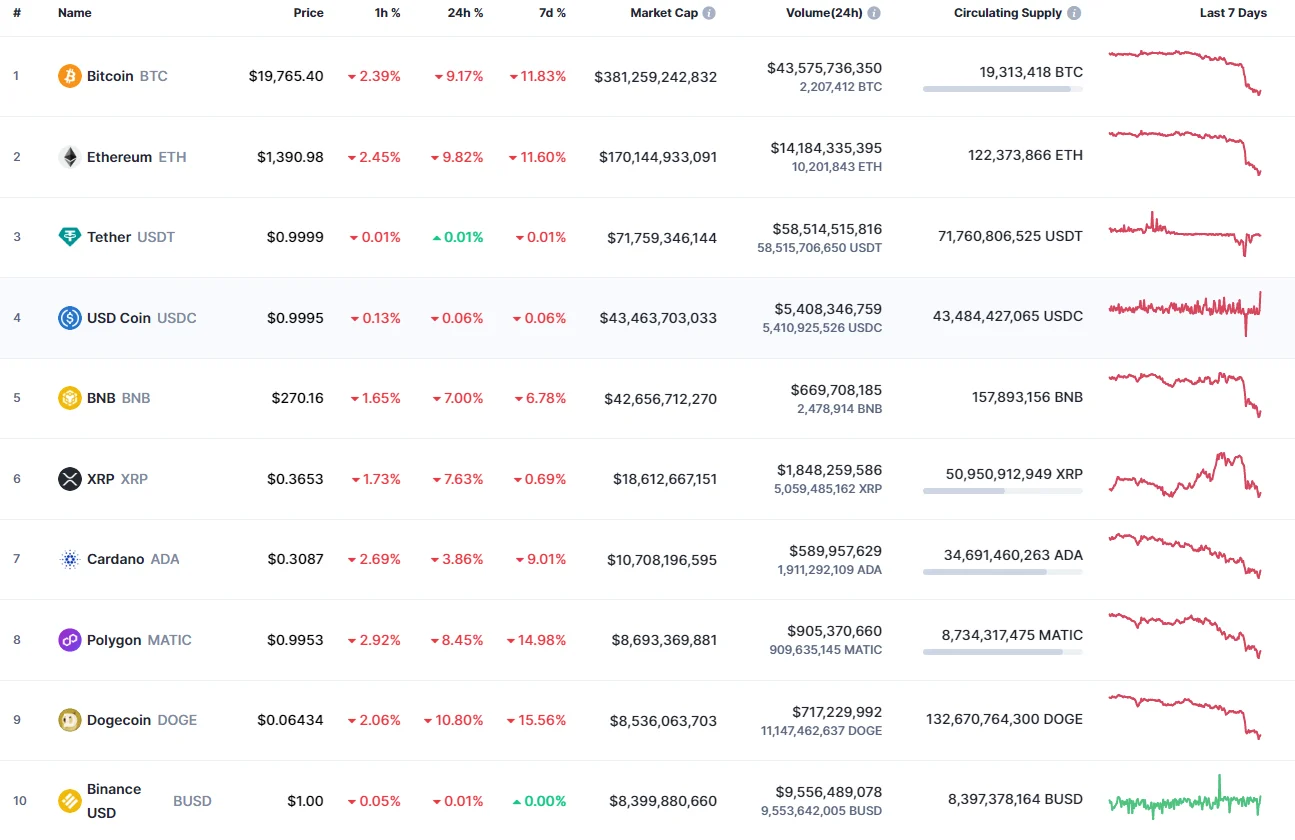Screen dimensions: 1295x840
Task: Click Ethereum's 7-day price sparkline chart
Action: [x=1185, y=155]
